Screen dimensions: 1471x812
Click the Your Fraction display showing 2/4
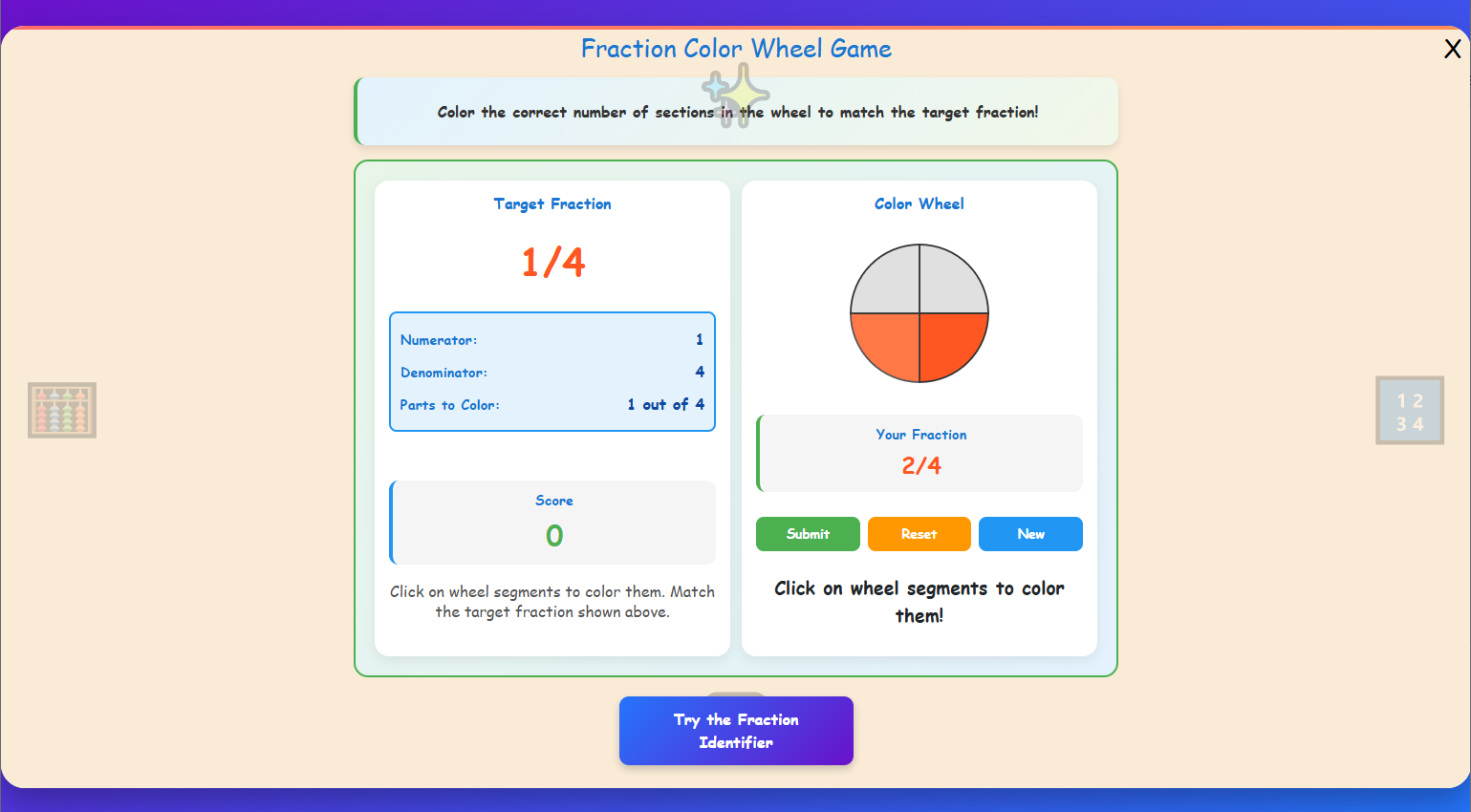pyautogui.click(x=919, y=453)
